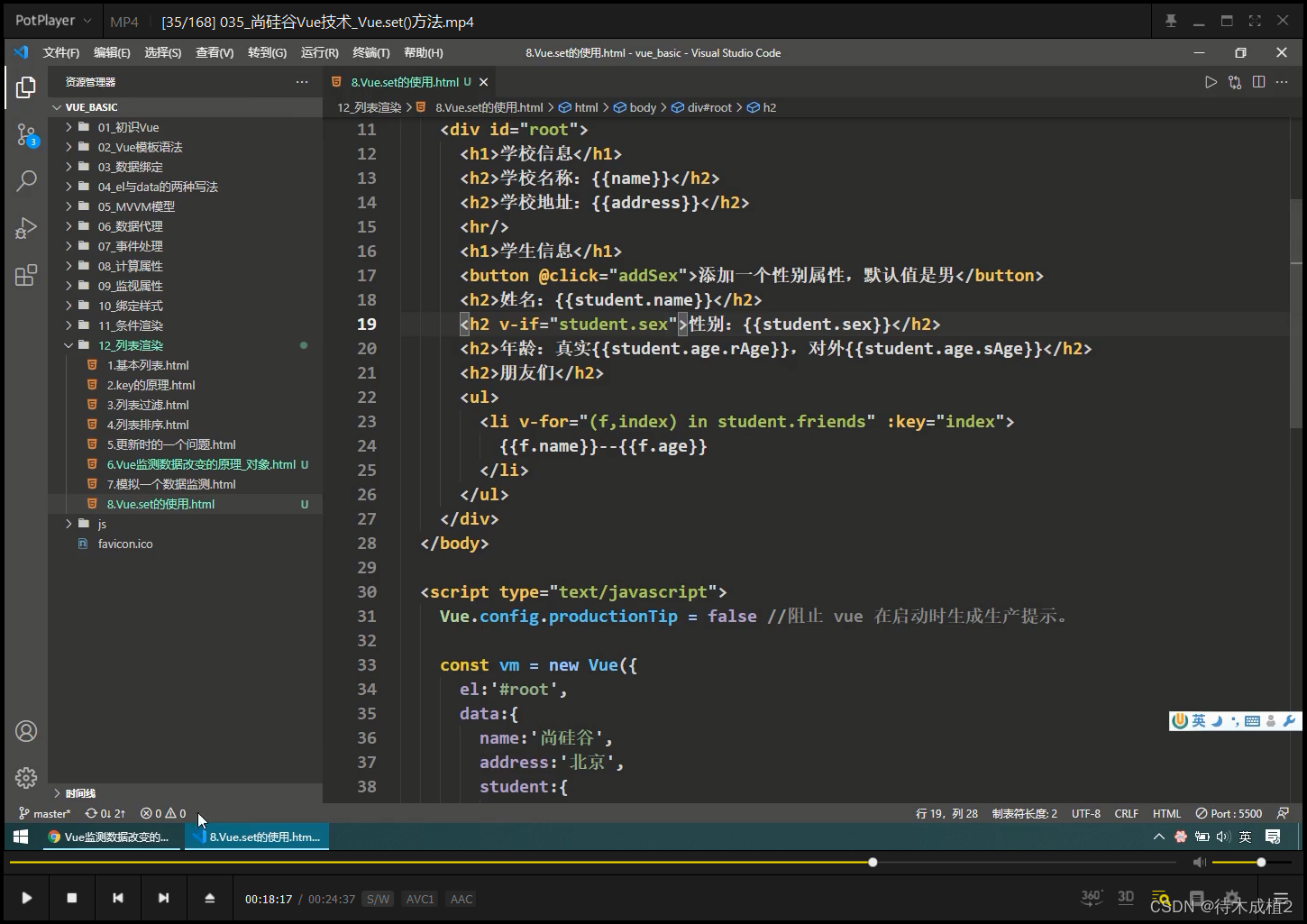The image size is (1307, 924).
Task: Open editor more actions ellipsis
Action: 1282,82
